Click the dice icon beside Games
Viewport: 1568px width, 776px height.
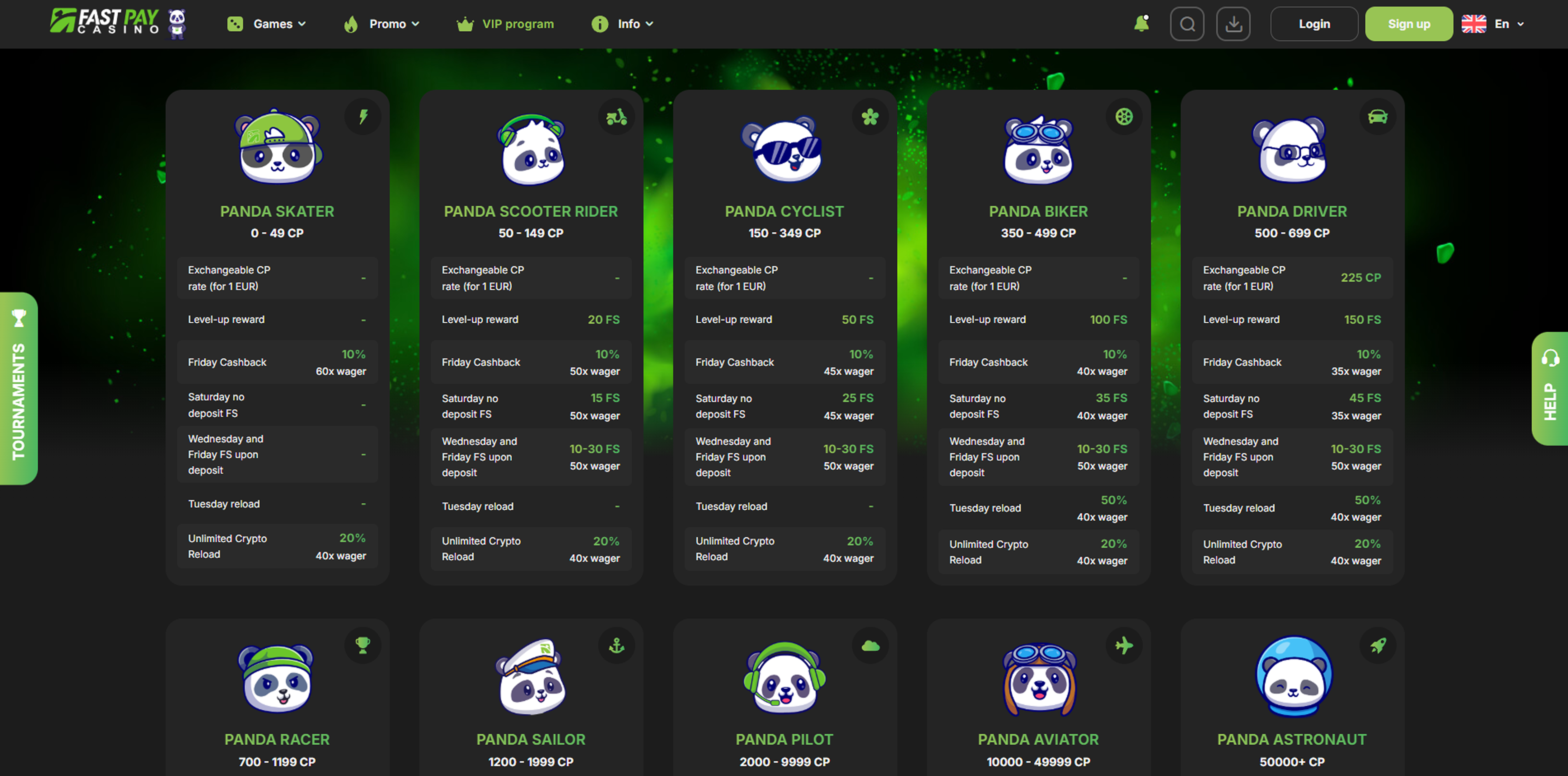pos(235,24)
